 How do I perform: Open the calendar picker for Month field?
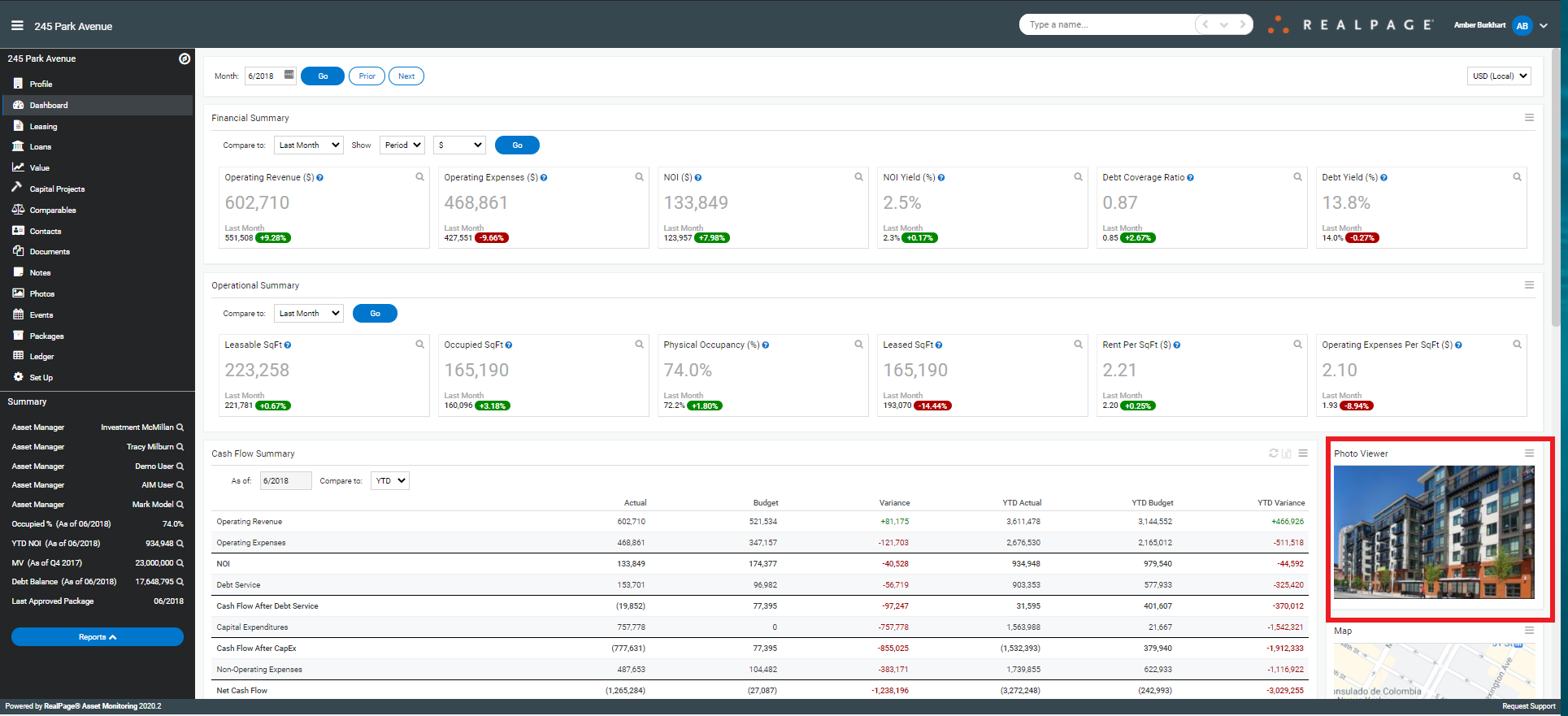(x=289, y=75)
